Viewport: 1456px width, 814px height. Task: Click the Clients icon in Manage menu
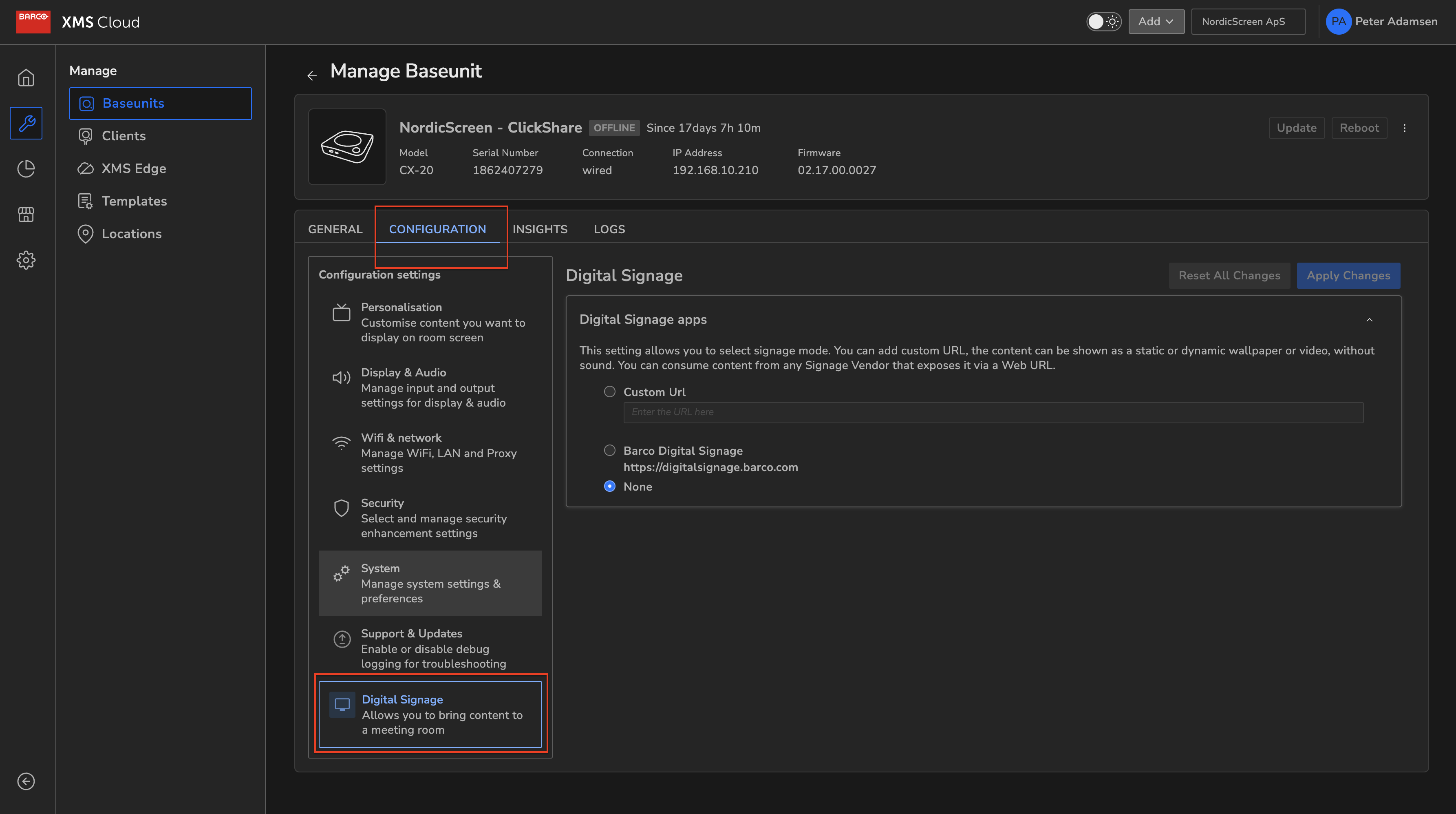pos(85,136)
